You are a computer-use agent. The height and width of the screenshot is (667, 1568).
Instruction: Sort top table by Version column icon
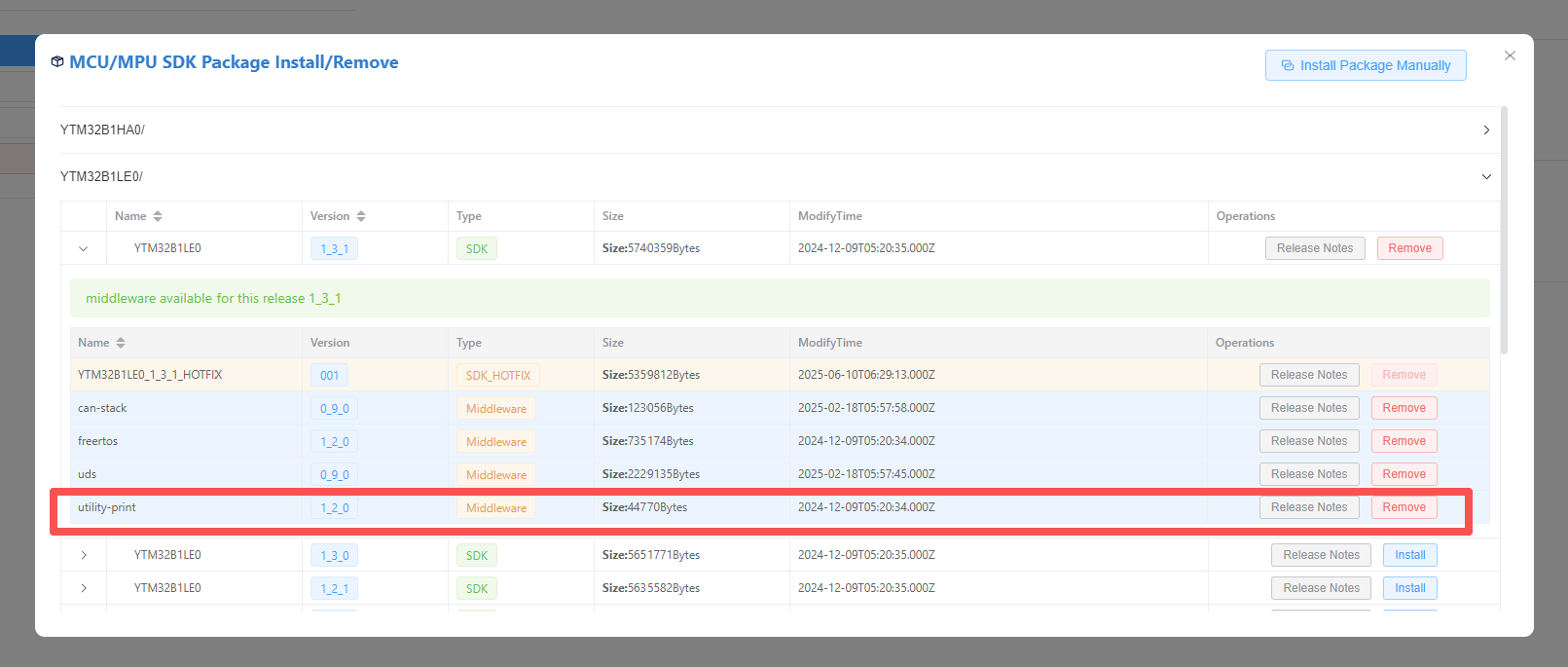point(361,216)
